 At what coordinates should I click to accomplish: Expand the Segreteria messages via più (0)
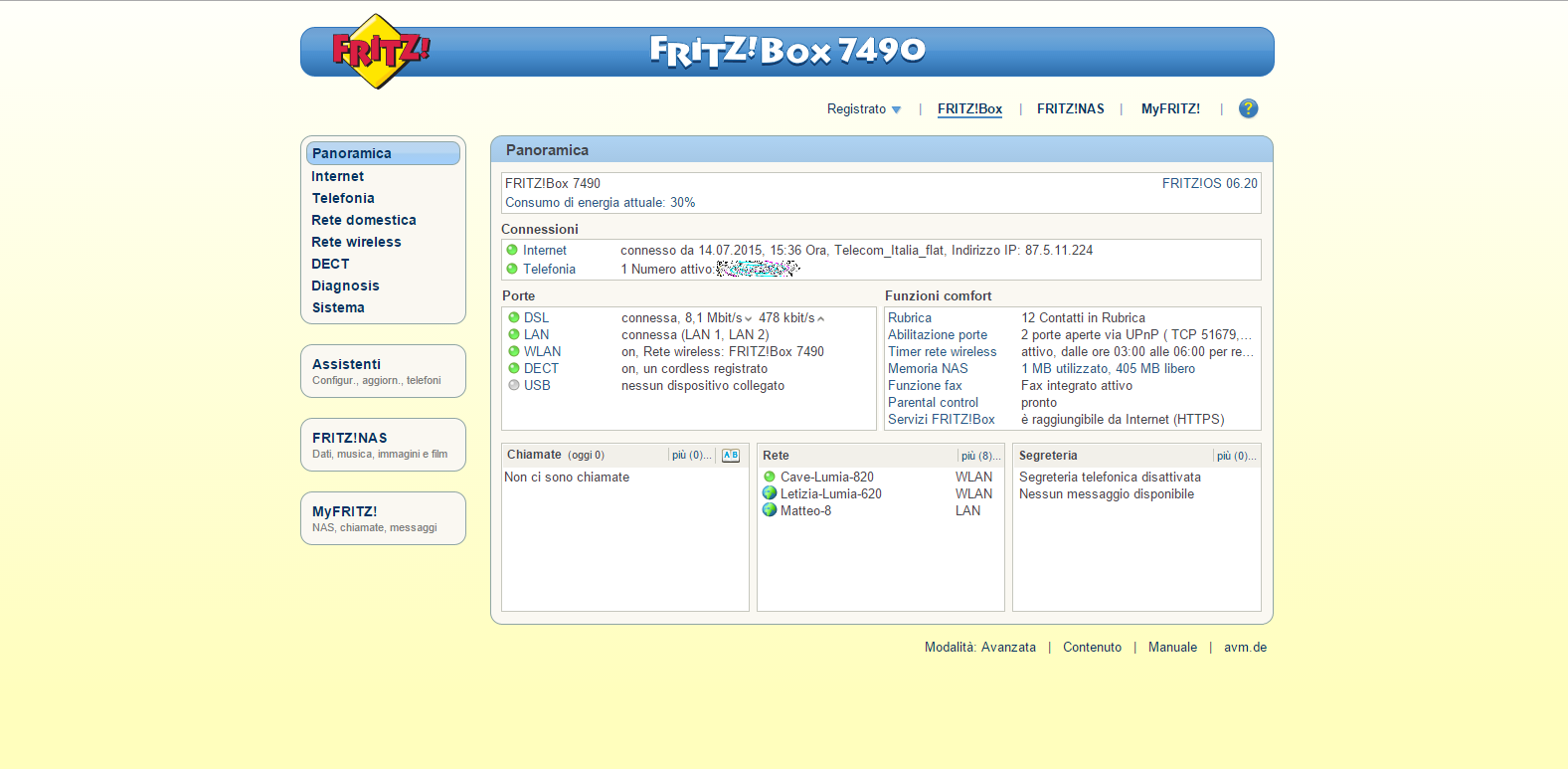click(1237, 456)
